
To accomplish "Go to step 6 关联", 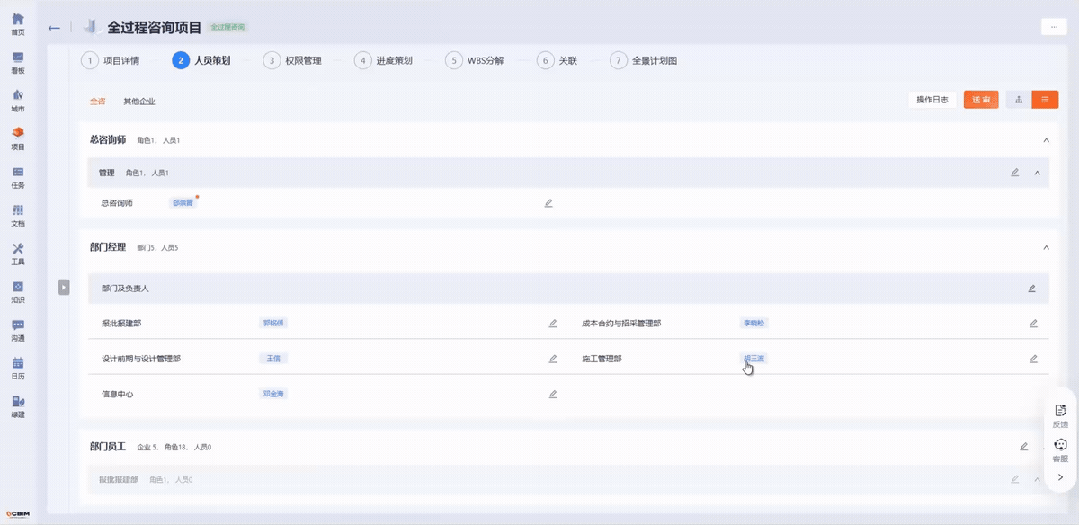I will coord(557,61).
